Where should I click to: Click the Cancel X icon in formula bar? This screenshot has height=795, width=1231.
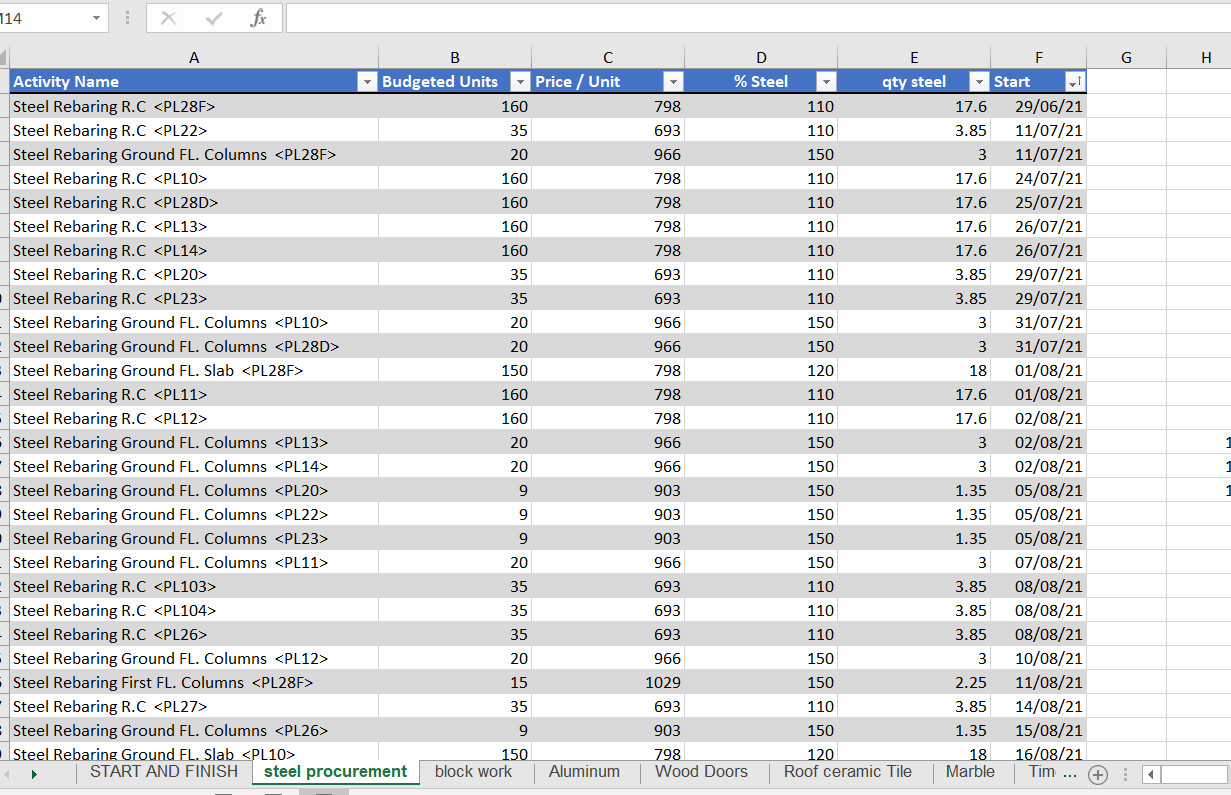coord(168,18)
